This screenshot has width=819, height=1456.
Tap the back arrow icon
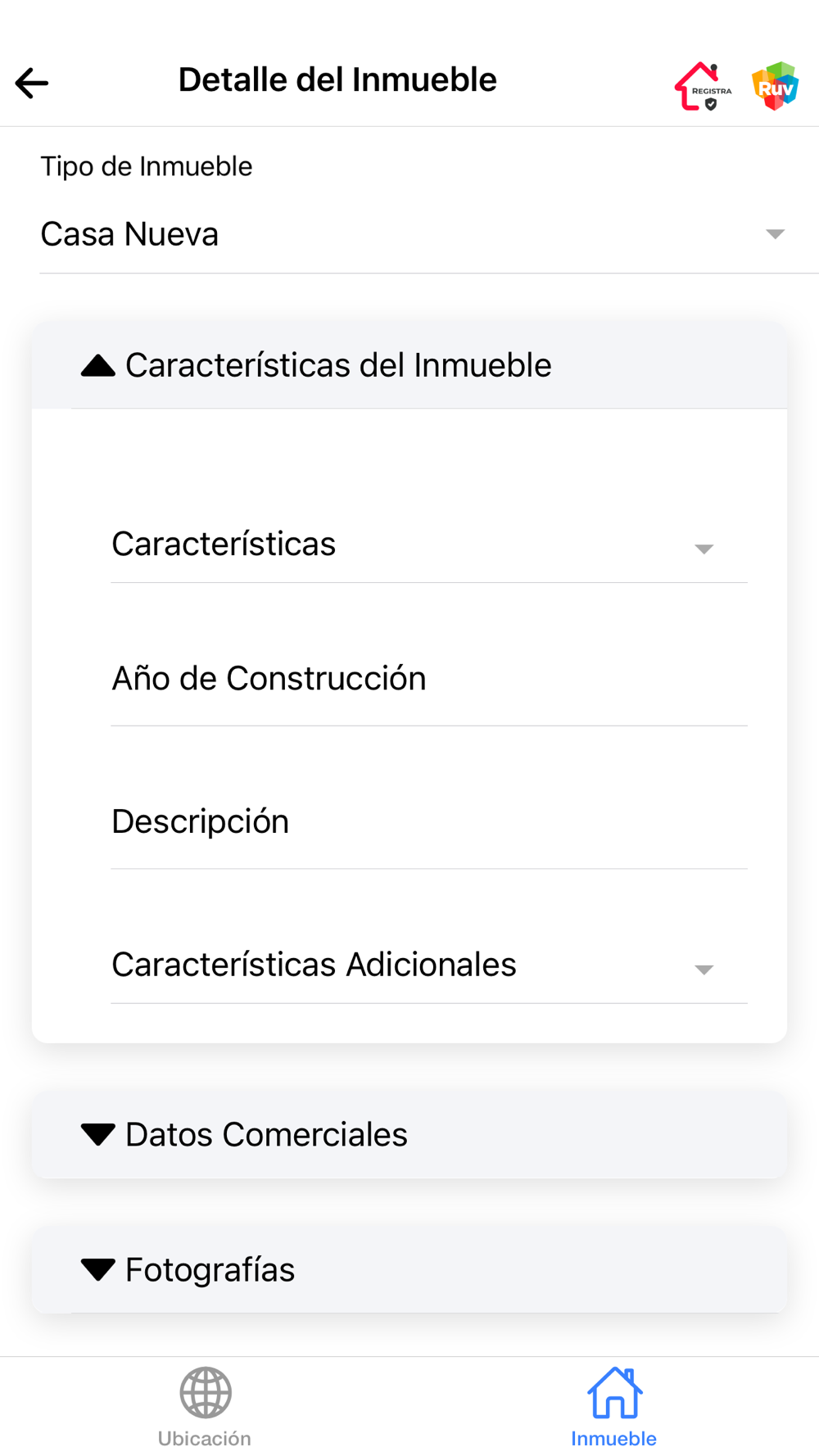pos(32,83)
